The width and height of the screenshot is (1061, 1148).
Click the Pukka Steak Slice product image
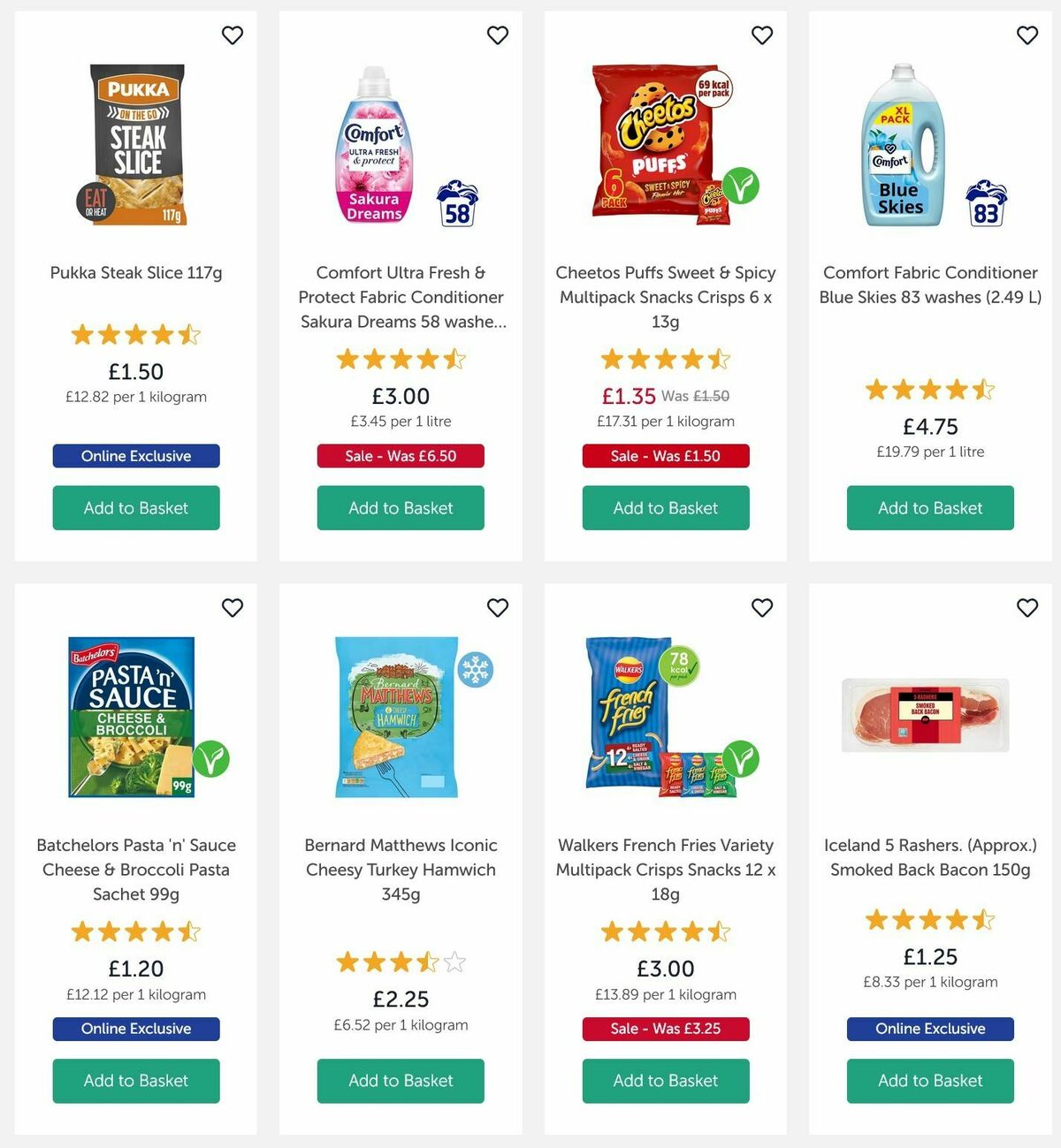(135, 144)
